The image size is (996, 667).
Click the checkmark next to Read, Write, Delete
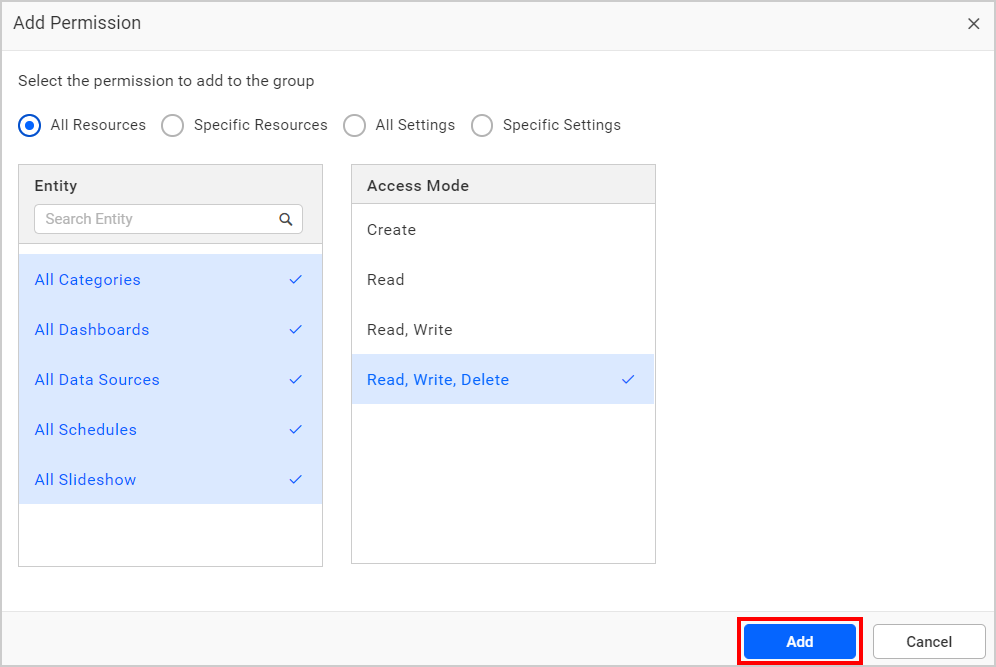(x=628, y=380)
